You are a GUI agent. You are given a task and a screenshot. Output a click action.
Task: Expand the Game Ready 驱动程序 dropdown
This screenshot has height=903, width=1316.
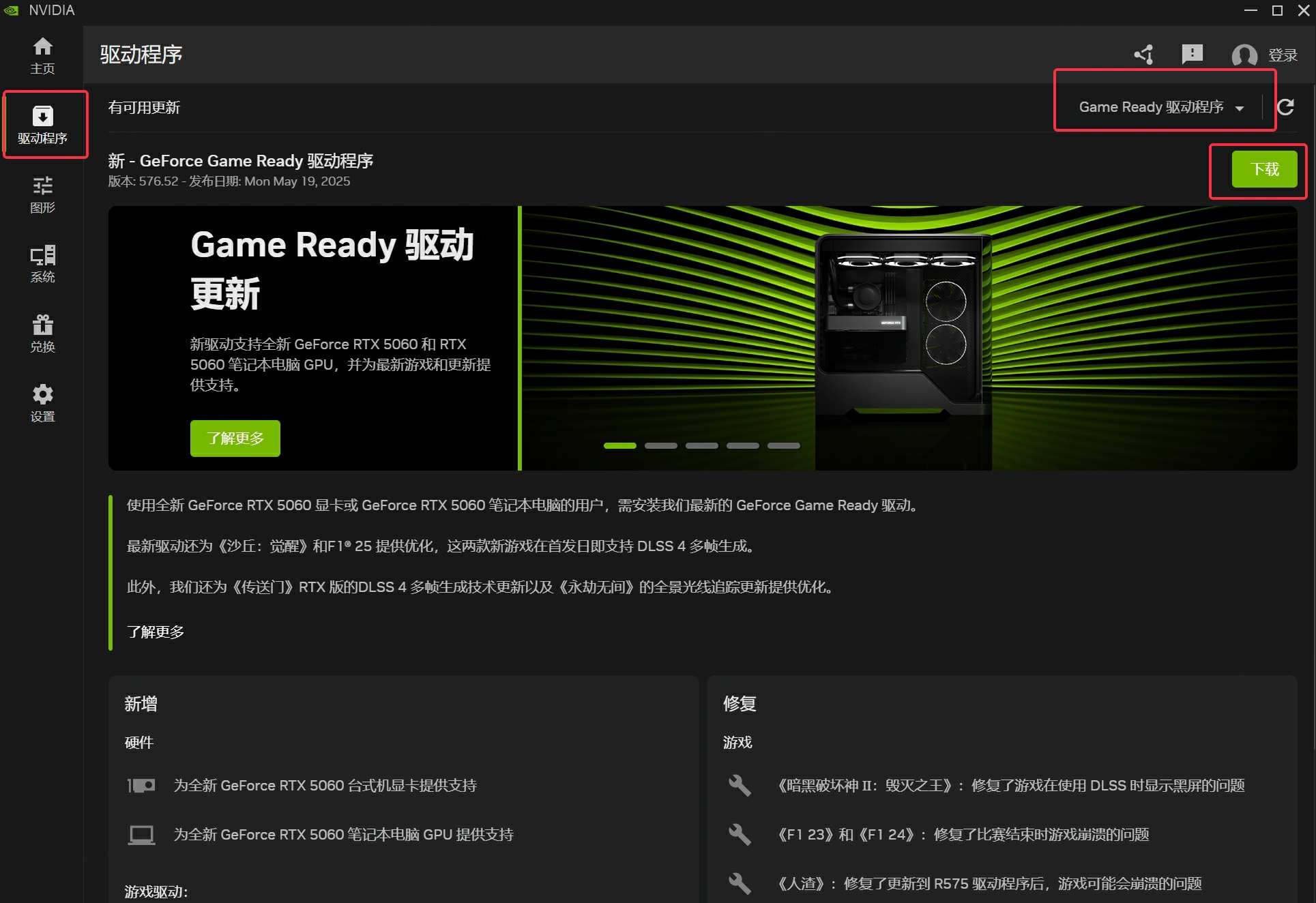(1151, 107)
